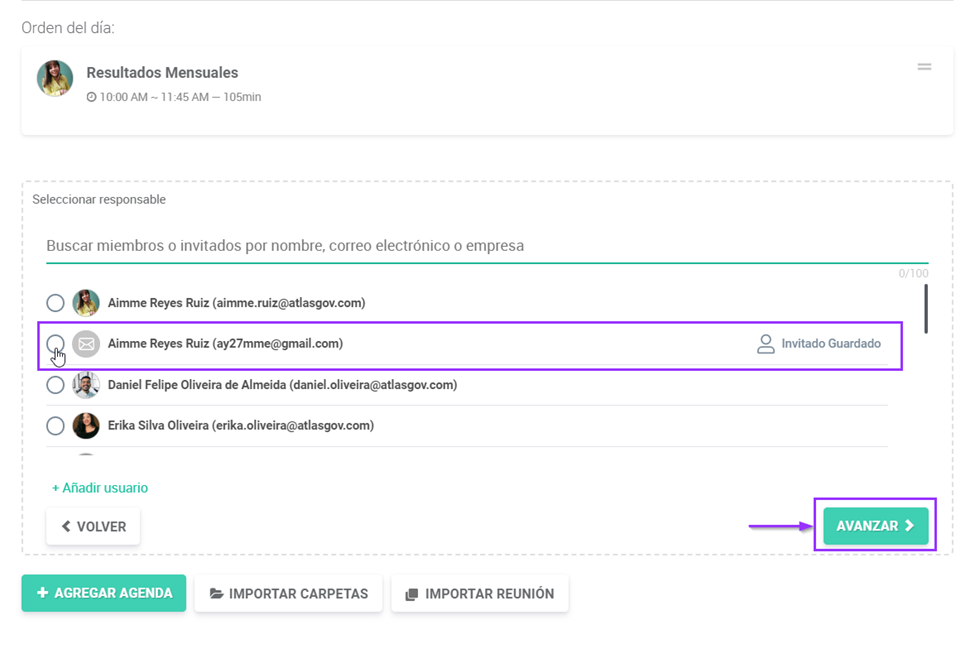
Task: Click Daniel Felipe Oliveira's avatar
Action: coord(86,385)
